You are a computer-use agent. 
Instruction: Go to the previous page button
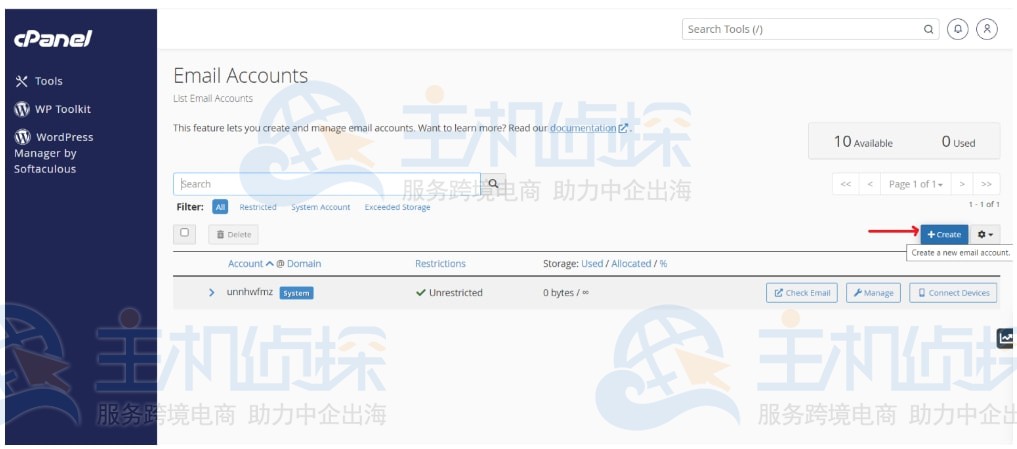tap(870, 184)
